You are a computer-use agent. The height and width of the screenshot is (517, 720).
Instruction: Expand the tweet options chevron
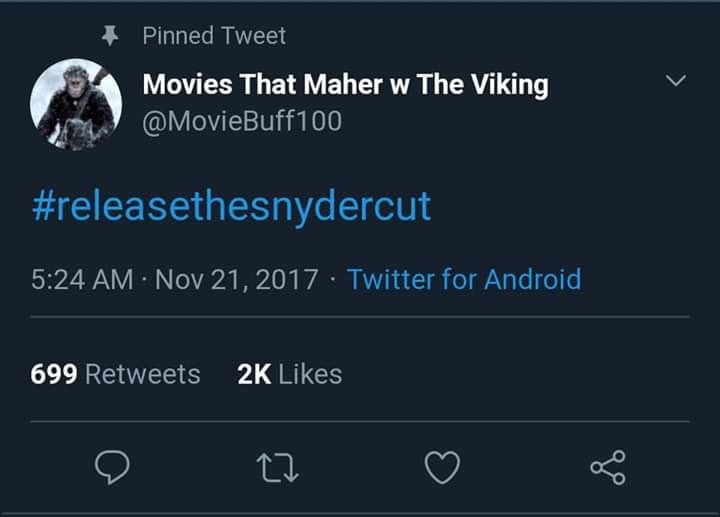click(676, 81)
